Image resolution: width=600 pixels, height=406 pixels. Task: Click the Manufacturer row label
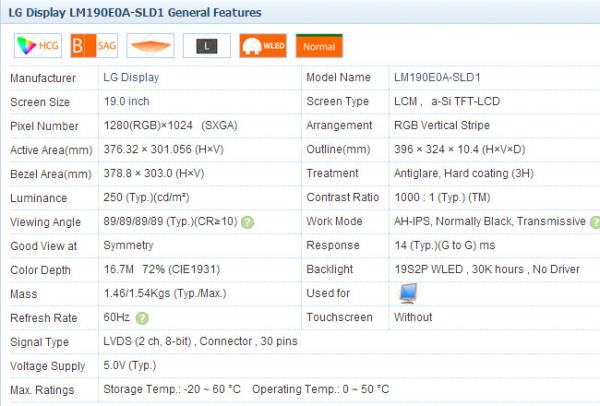click(x=43, y=78)
